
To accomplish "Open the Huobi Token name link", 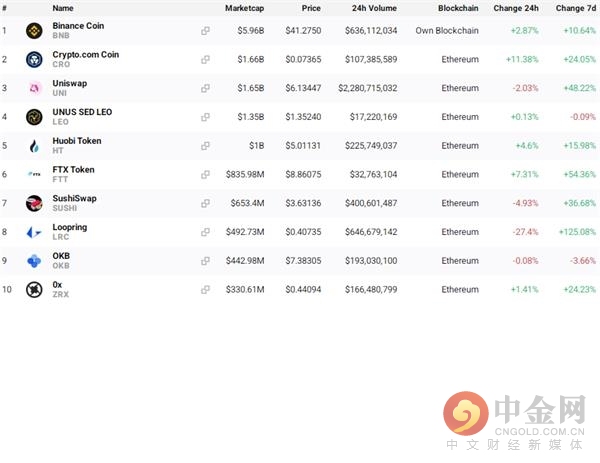I will click(x=77, y=141).
